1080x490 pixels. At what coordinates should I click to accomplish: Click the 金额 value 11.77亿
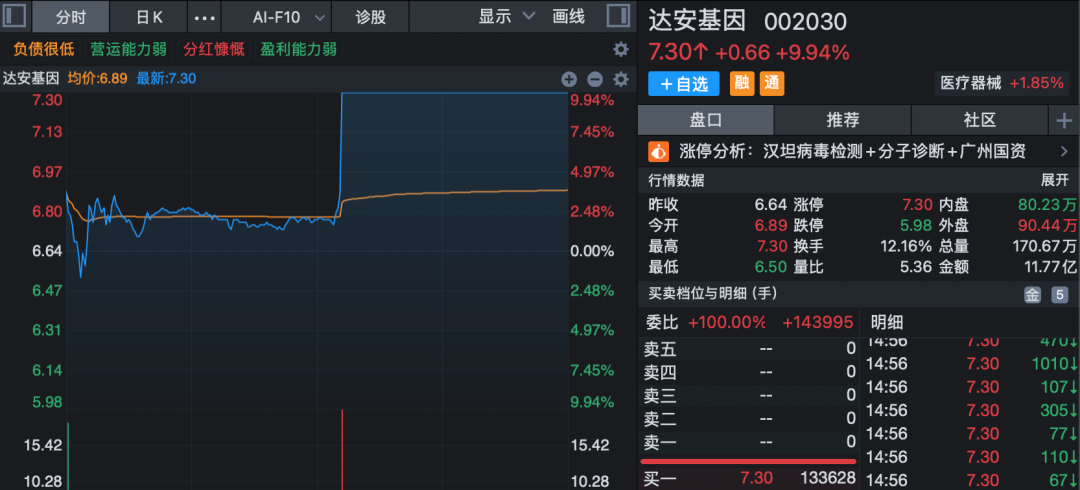[x=1048, y=267]
